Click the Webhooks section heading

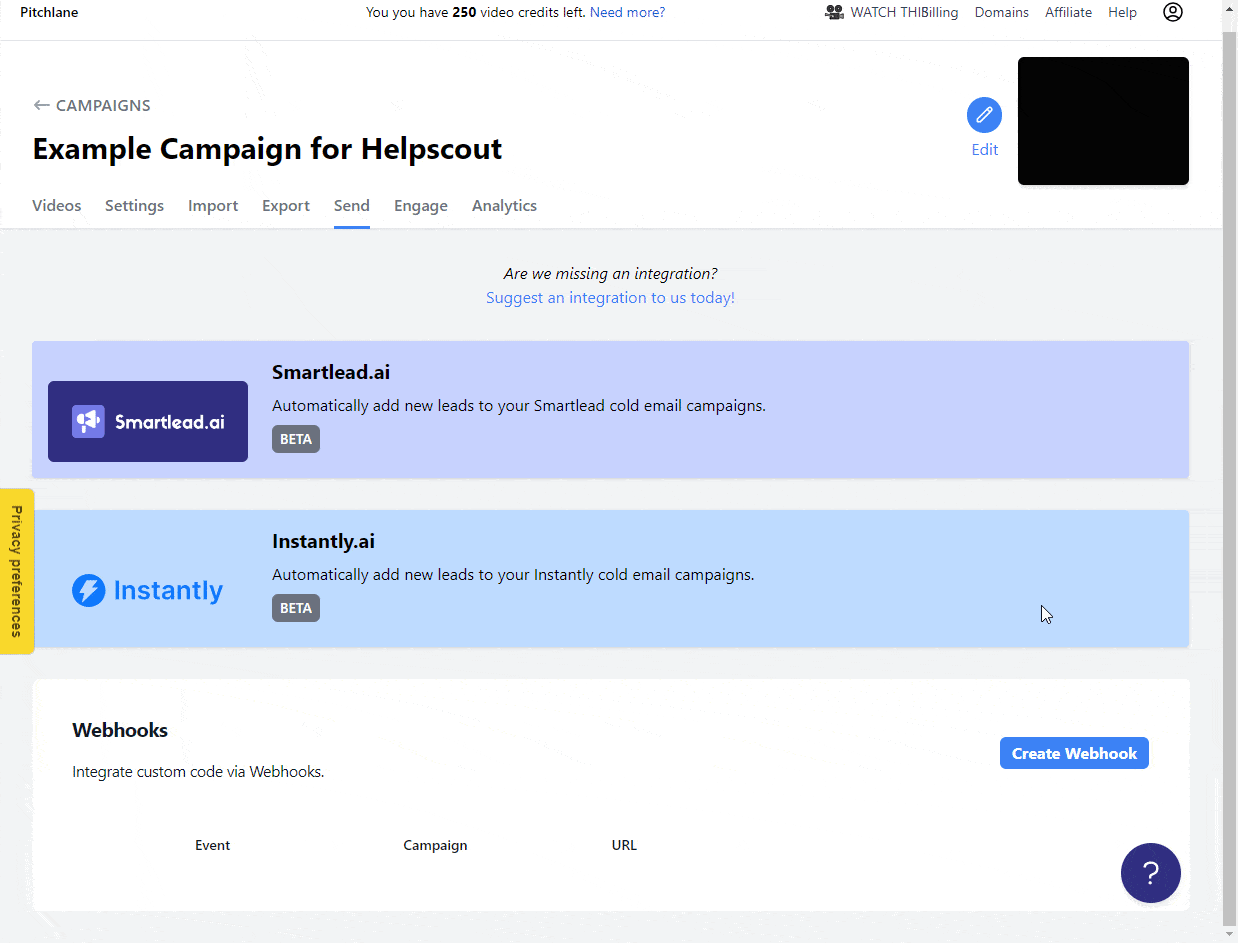120,730
